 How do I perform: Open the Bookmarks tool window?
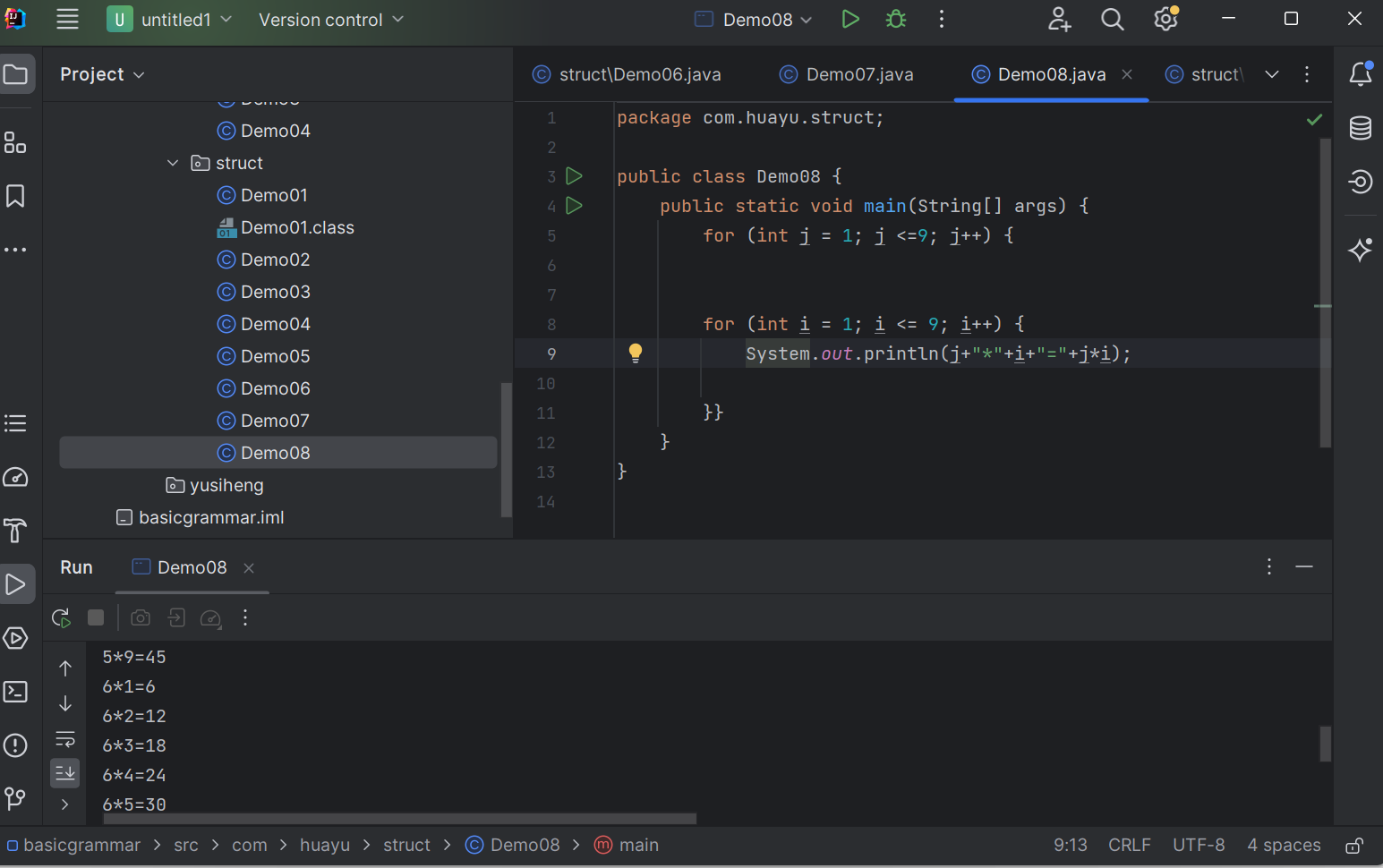point(16,196)
